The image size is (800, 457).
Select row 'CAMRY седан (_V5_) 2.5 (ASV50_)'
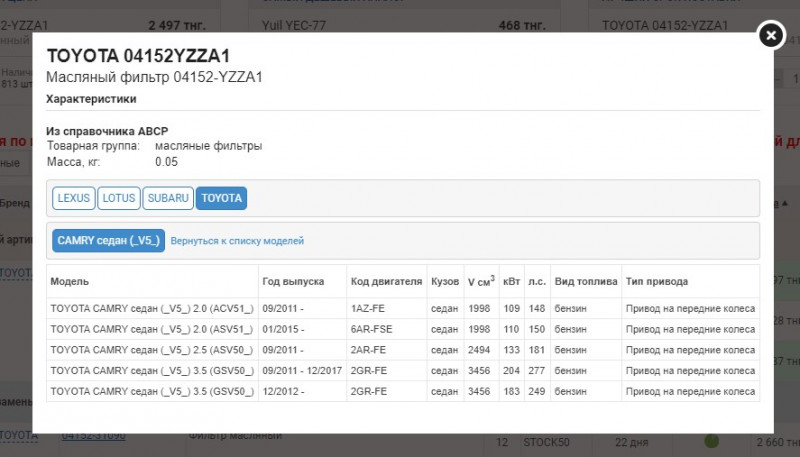[403, 350]
